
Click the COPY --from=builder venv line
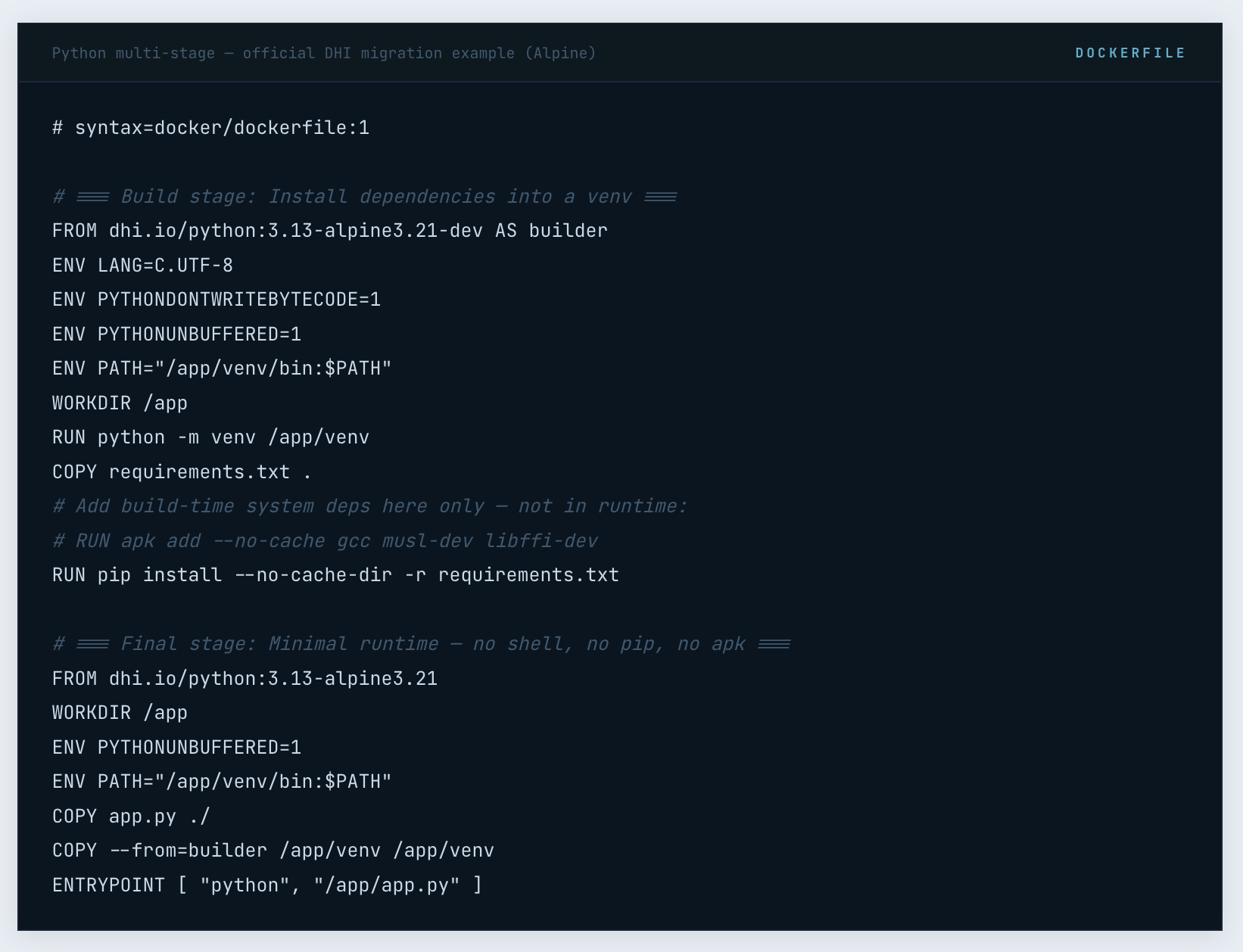[x=273, y=851]
